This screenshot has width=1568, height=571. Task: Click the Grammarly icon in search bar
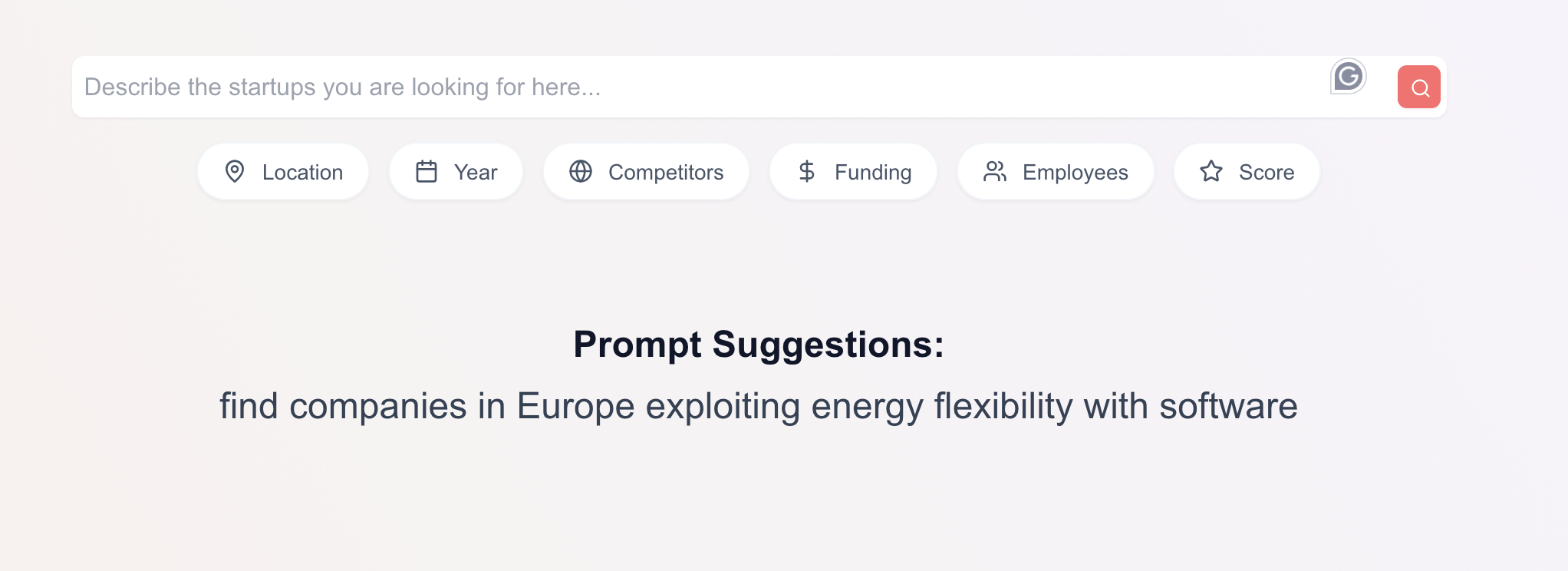pyautogui.click(x=1348, y=77)
